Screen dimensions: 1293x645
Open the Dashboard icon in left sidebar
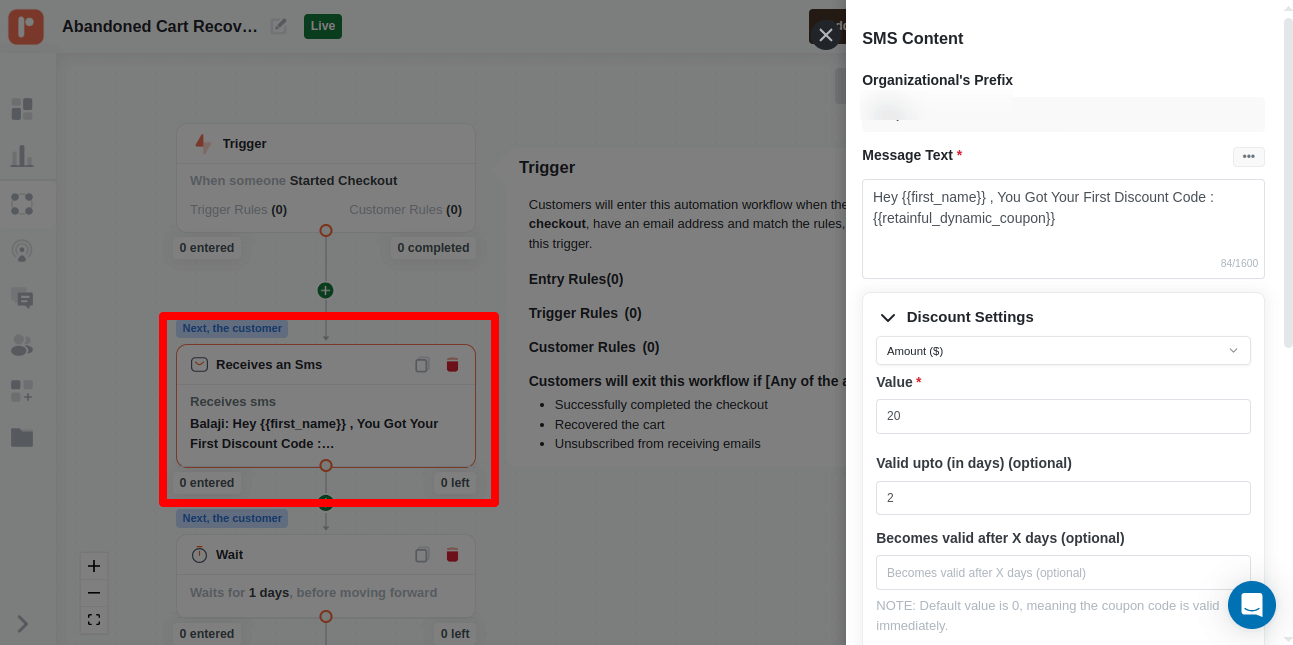tap(22, 108)
